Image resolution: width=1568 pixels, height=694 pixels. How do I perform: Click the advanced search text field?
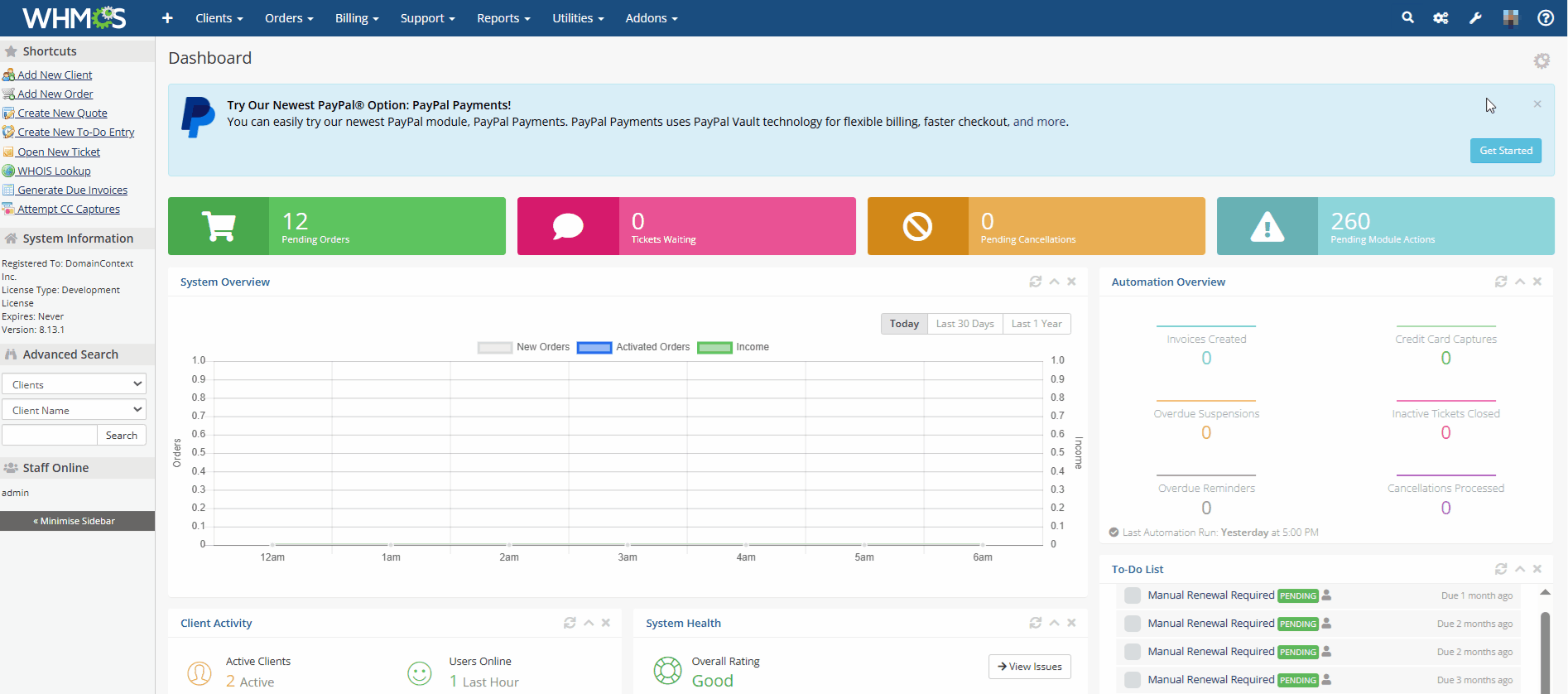[x=50, y=436]
